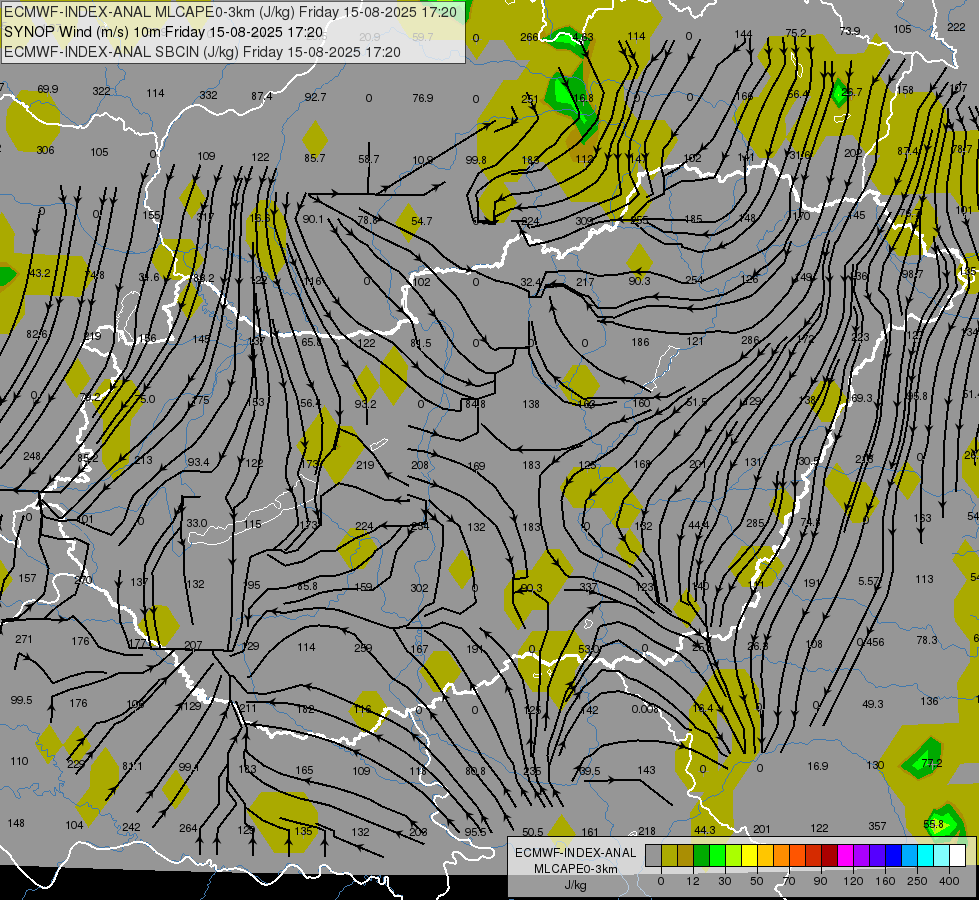Click the bright green legend swatch

pyautogui.click(x=717, y=855)
